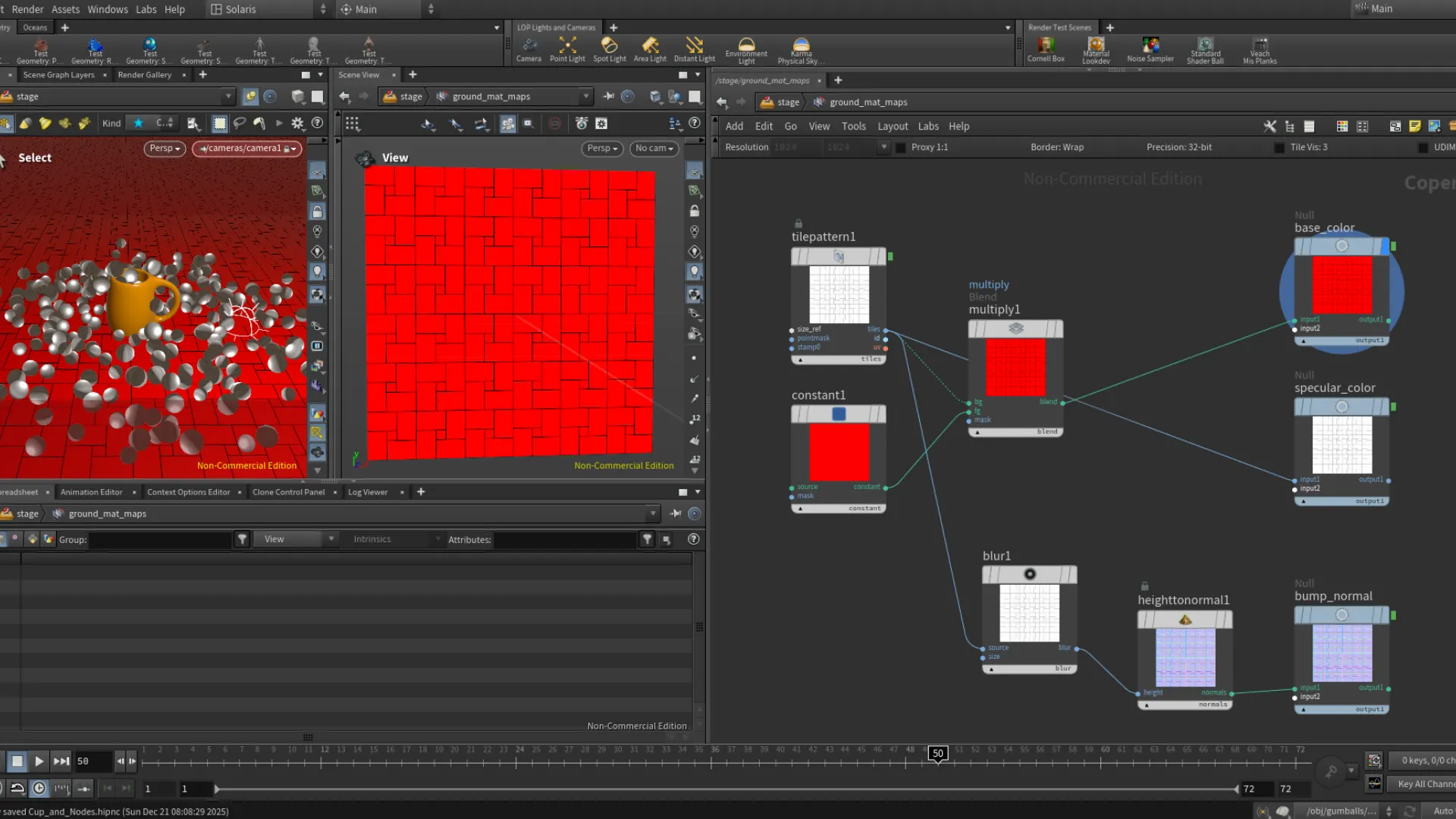Viewport: 1456px width, 819px height.
Task: Toggle the box select mode in the viewport toolbar
Action: pos(219,123)
